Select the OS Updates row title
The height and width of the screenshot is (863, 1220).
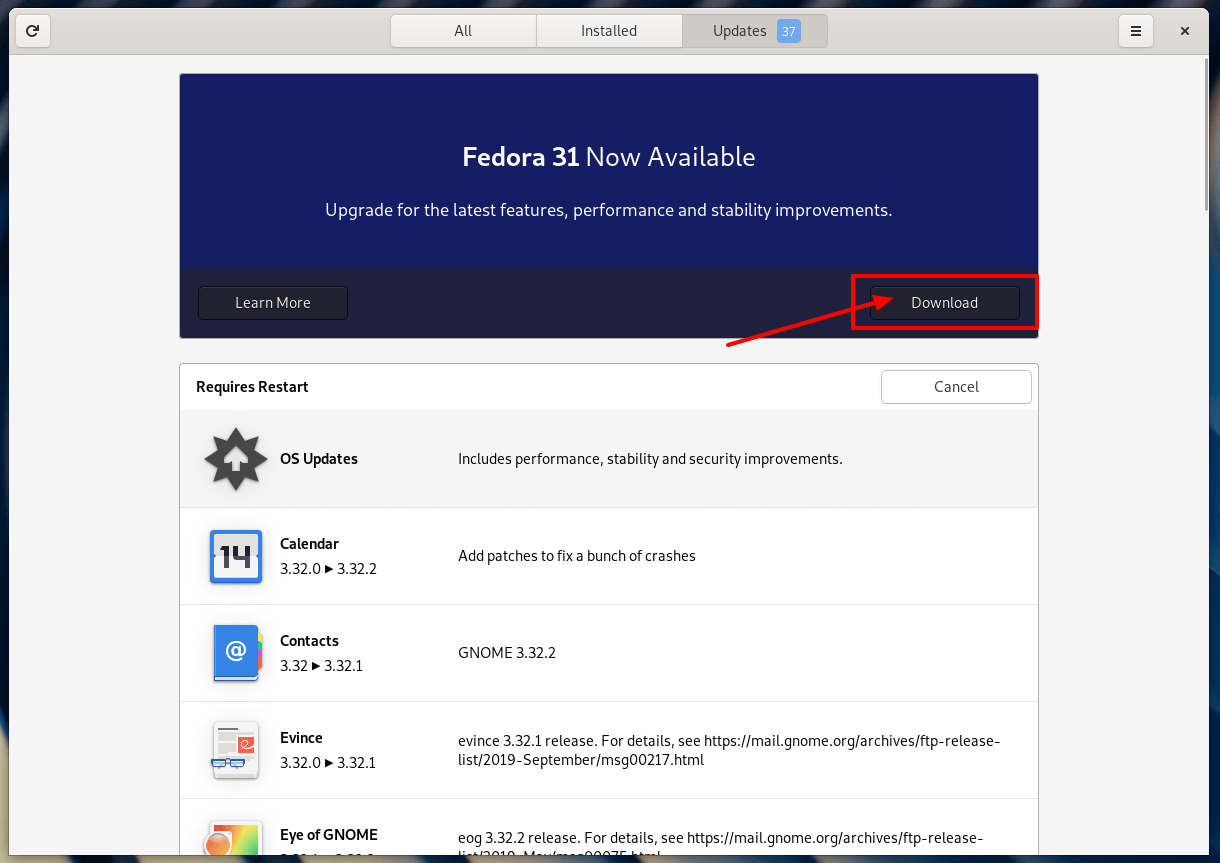pyautogui.click(x=319, y=459)
